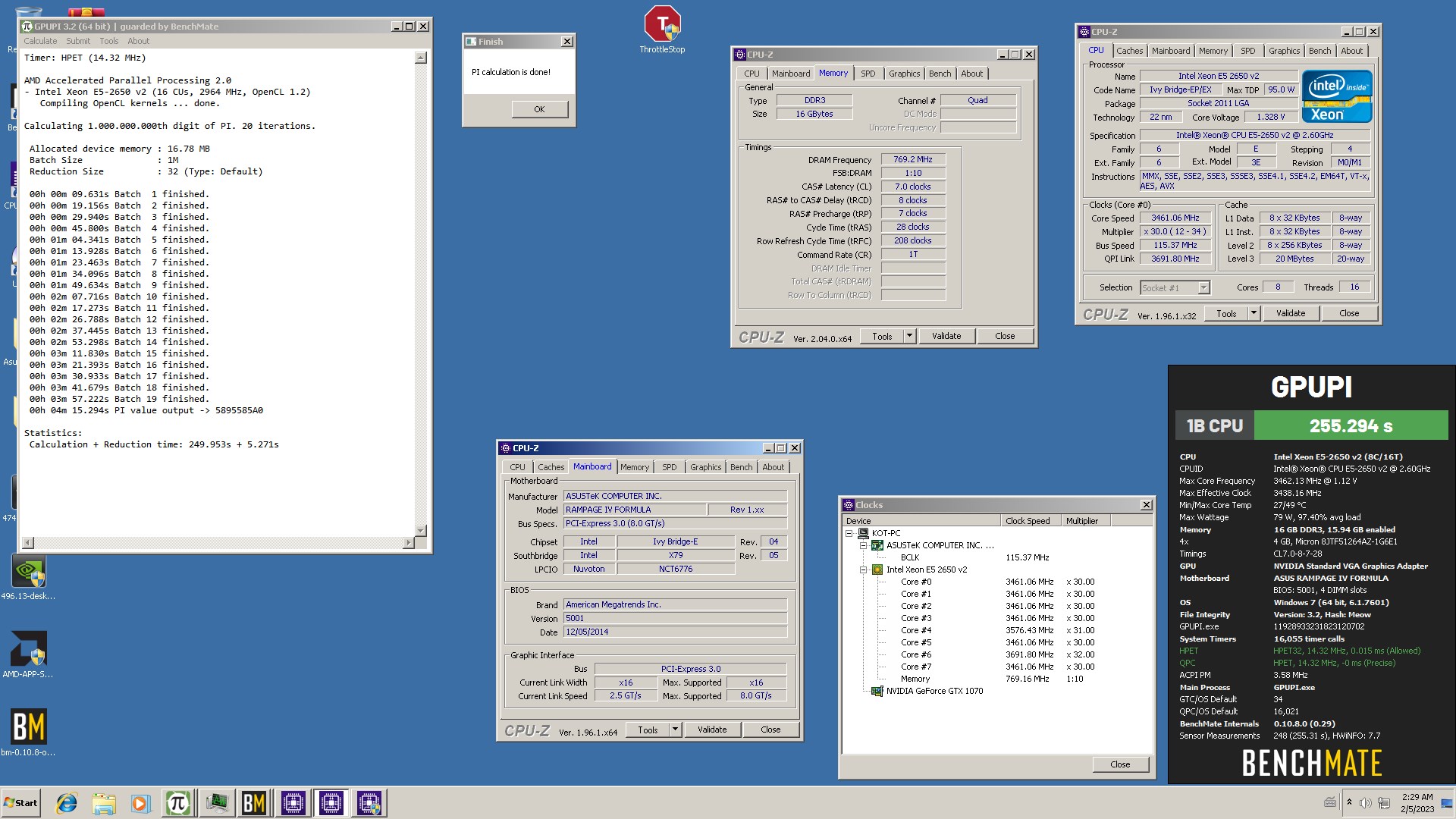Switch to GPUPI via the pi taskbar icon
This screenshot has height=819, width=1456.
click(178, 803)
